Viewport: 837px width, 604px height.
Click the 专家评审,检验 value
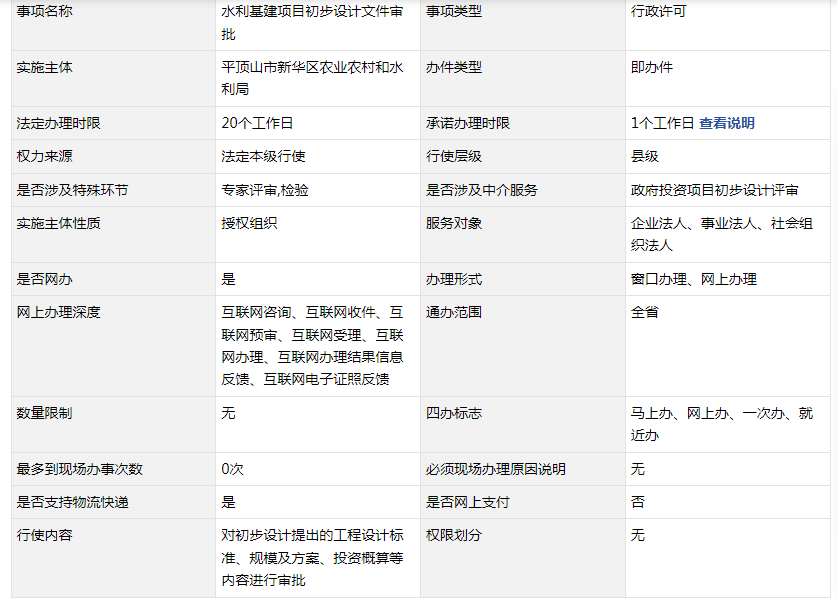[x=265, y=190]
